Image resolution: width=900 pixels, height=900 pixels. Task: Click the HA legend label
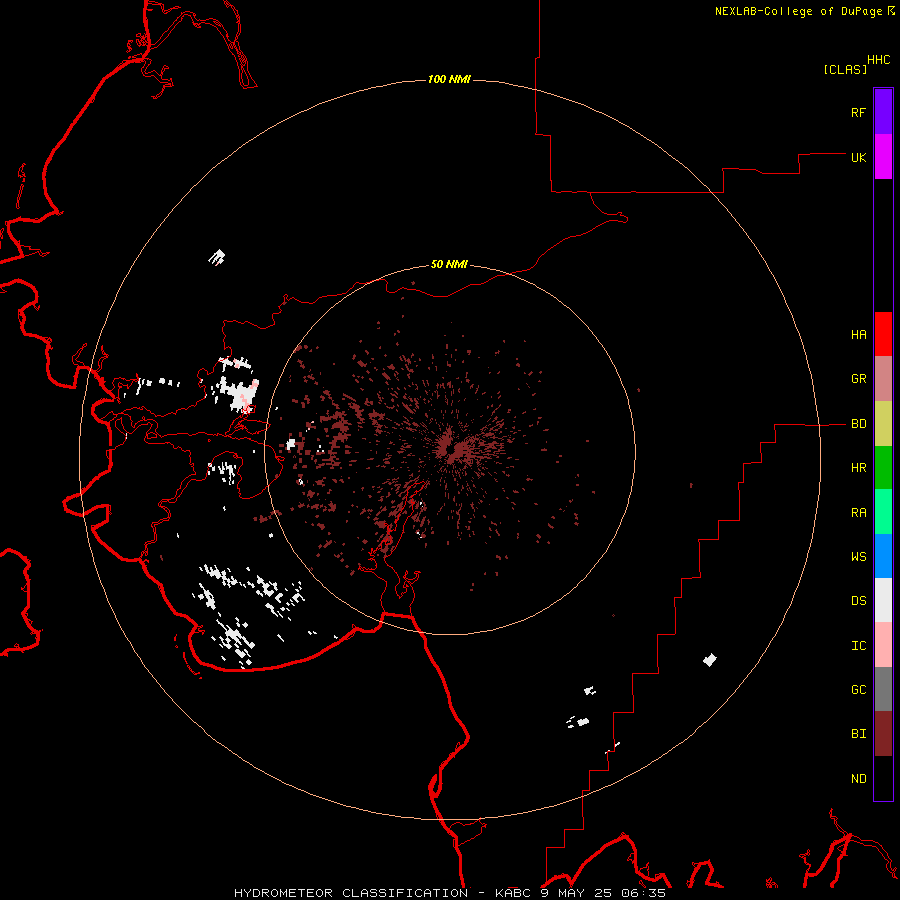point(858,335)
